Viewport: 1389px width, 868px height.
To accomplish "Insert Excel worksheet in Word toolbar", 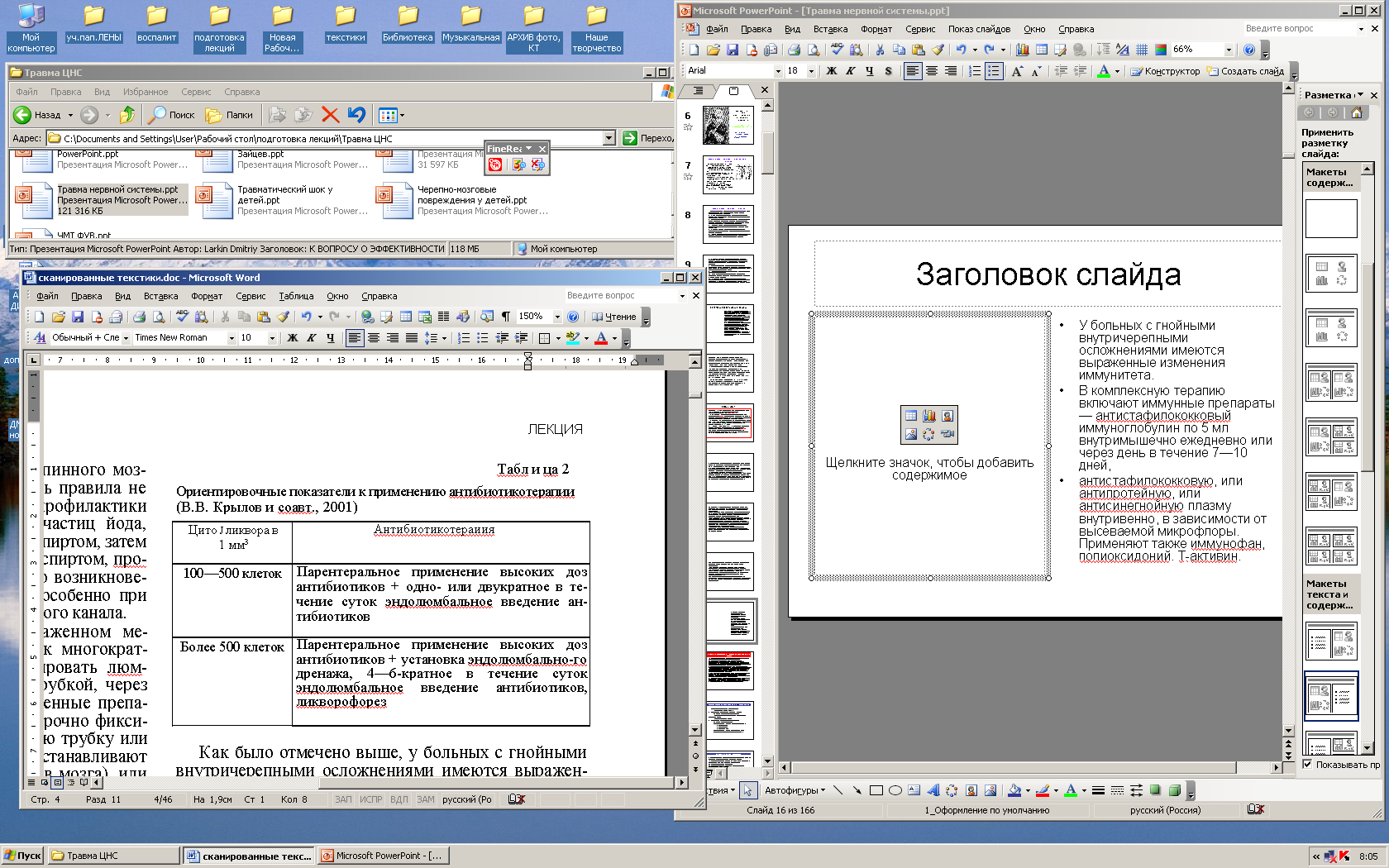I will tap(424, 317).
